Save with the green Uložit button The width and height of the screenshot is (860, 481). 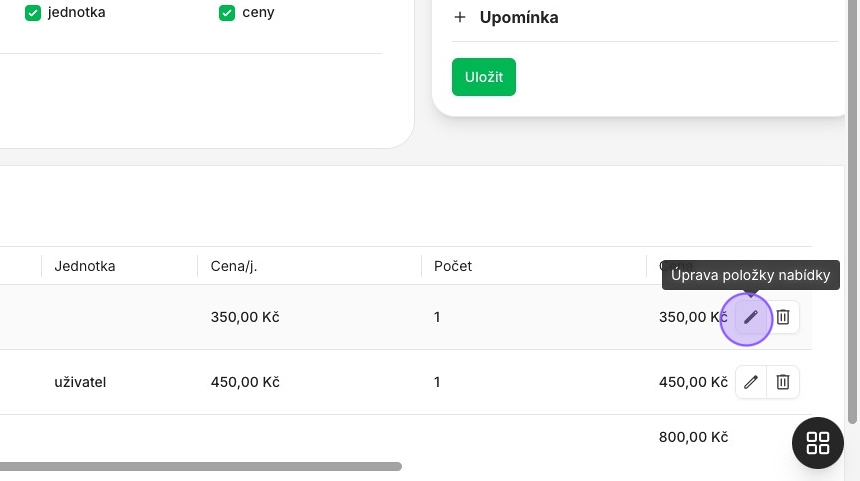[x=484, y=77]
